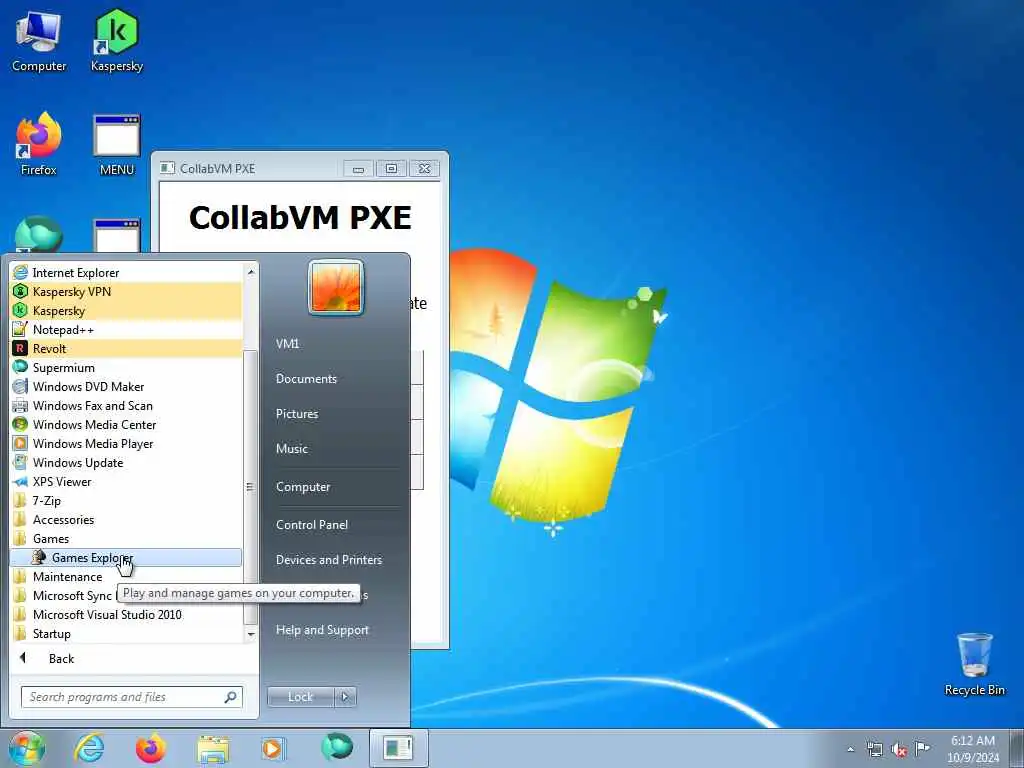Open Windows Explorer from the taskbar
This screenshot has height=768, width=1024.
pos(213,748)
